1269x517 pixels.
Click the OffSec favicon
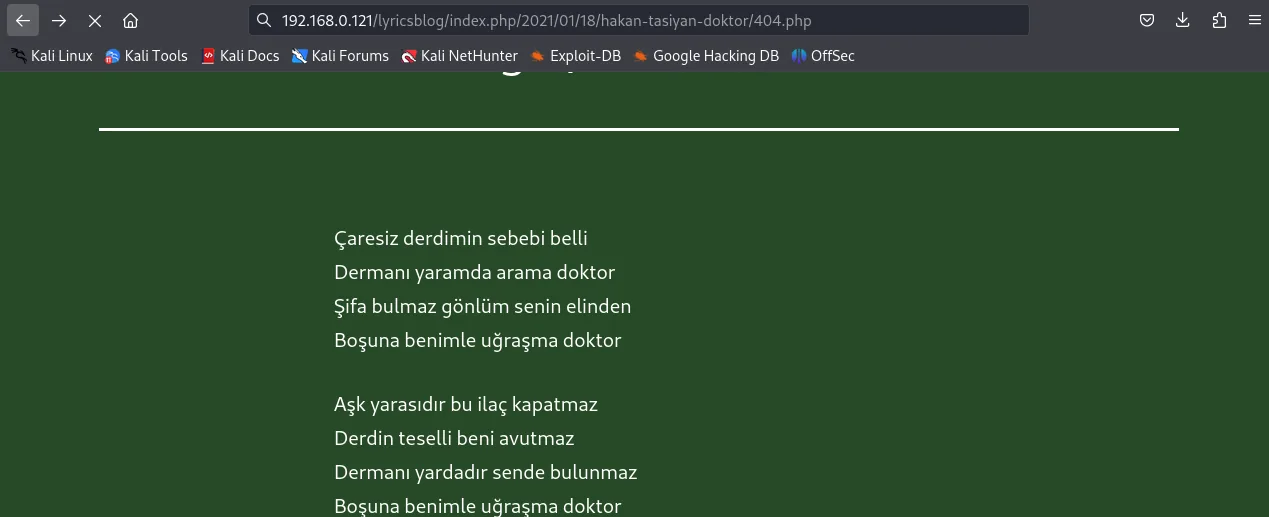coord(799,56)
